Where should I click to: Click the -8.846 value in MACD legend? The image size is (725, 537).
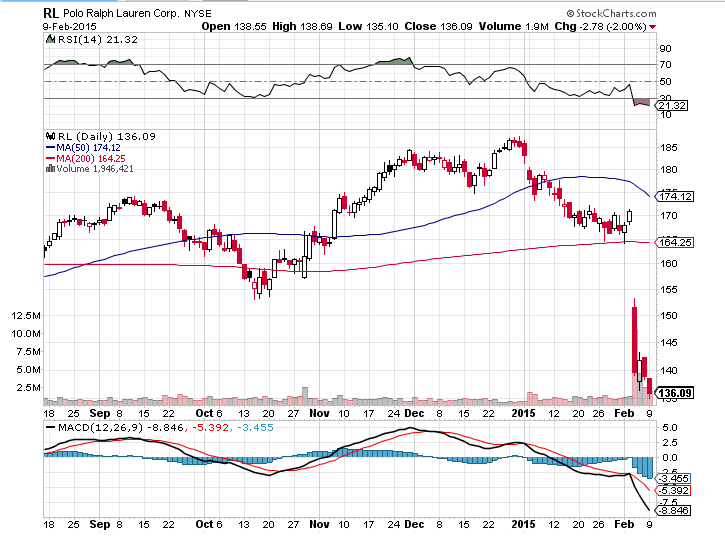(x=166, y=427)
